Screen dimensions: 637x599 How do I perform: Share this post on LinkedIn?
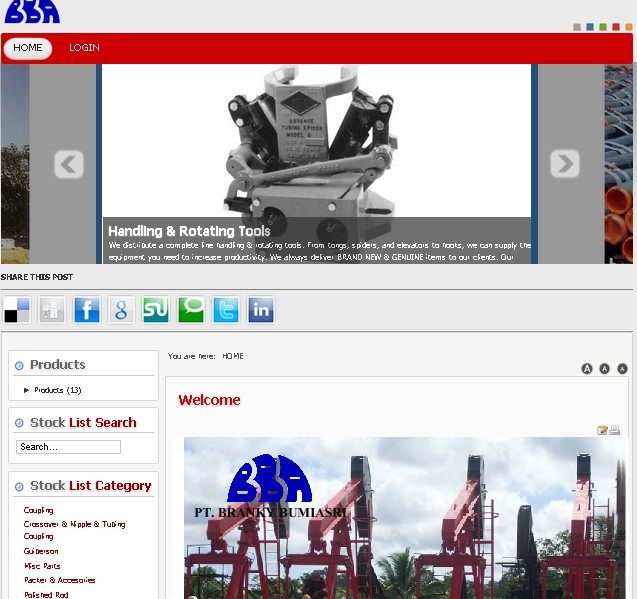pos(261,310)
